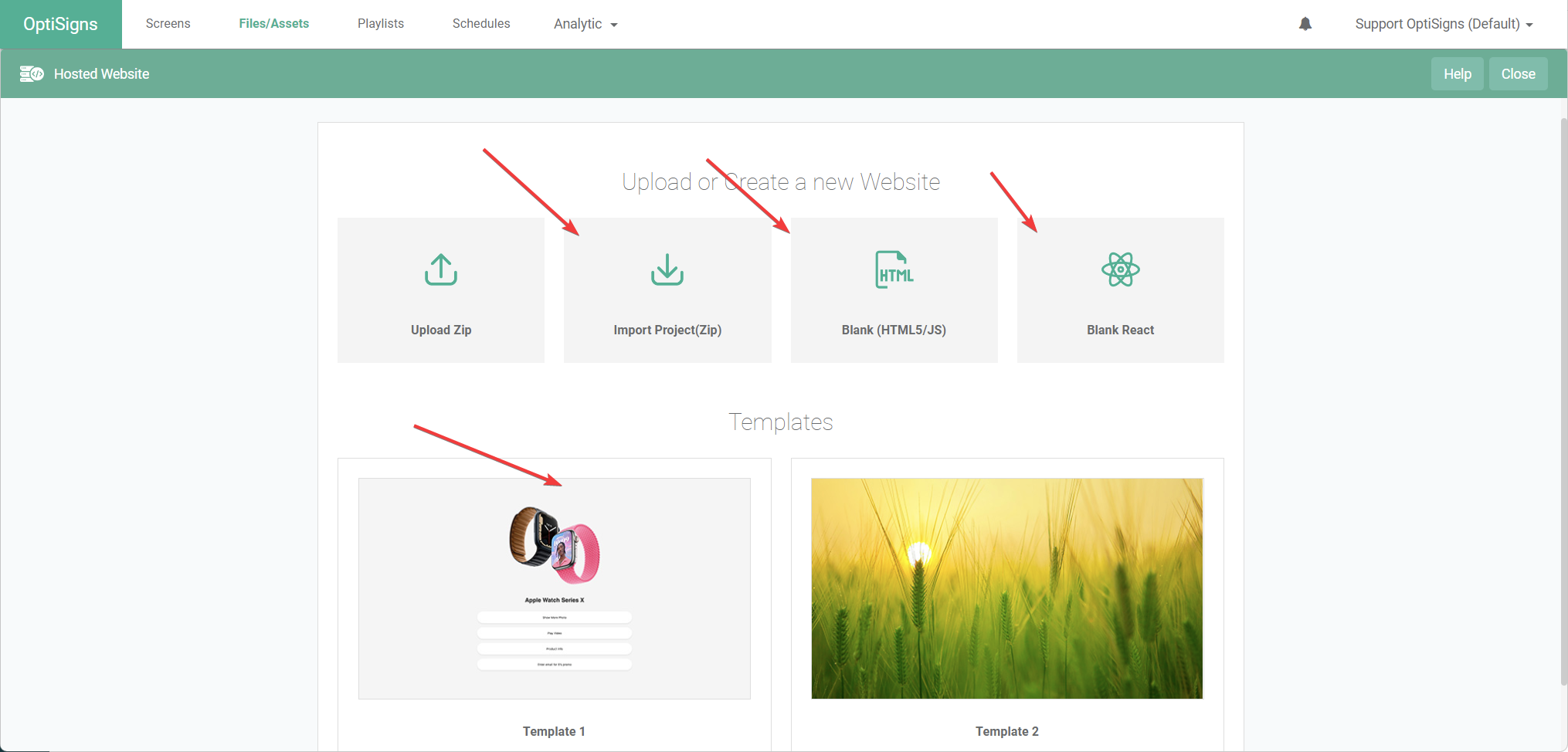Open notifications via the bell icon
The width and height of the screenshot is (1568, 752).
(1305, 24)
